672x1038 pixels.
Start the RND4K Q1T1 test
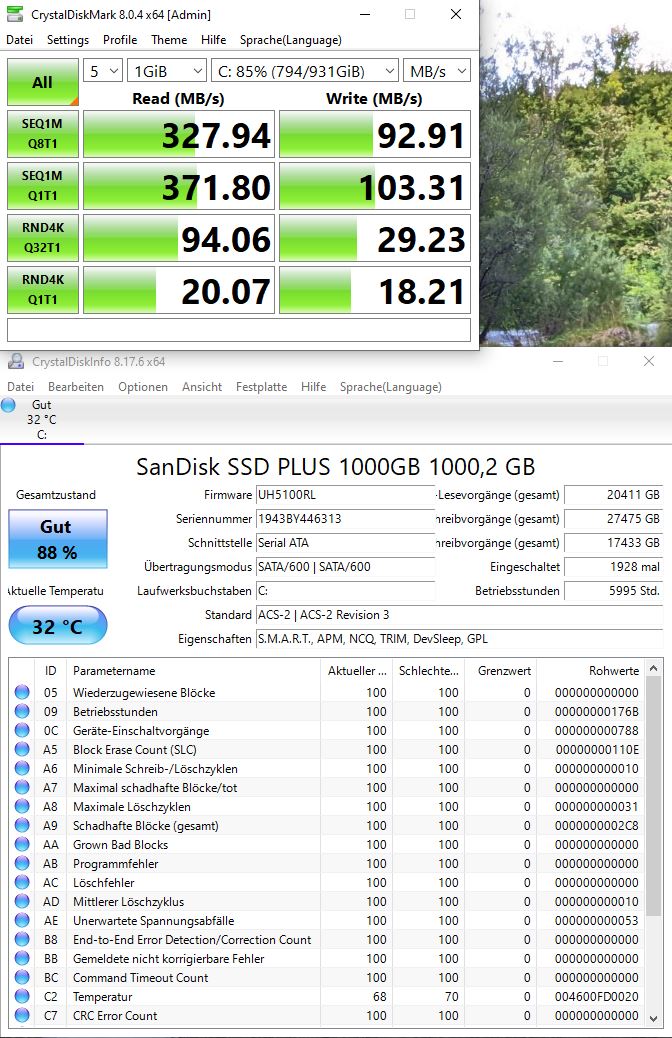(x=42, y=290)
